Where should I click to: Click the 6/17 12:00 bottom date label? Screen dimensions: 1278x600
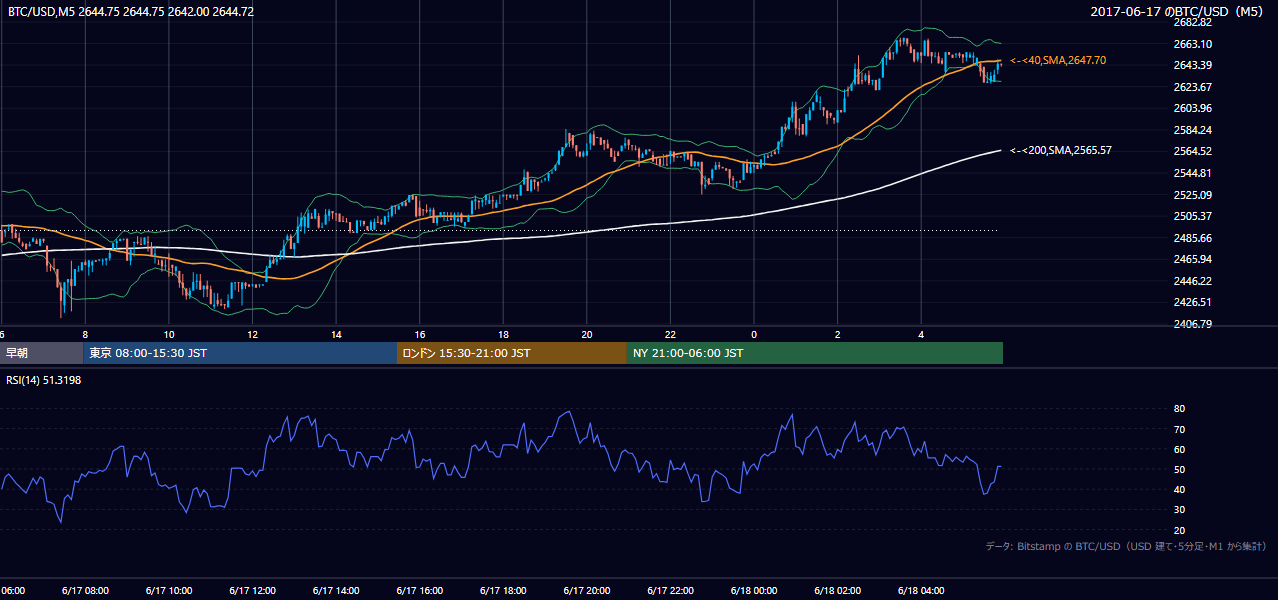coord(252,590)
